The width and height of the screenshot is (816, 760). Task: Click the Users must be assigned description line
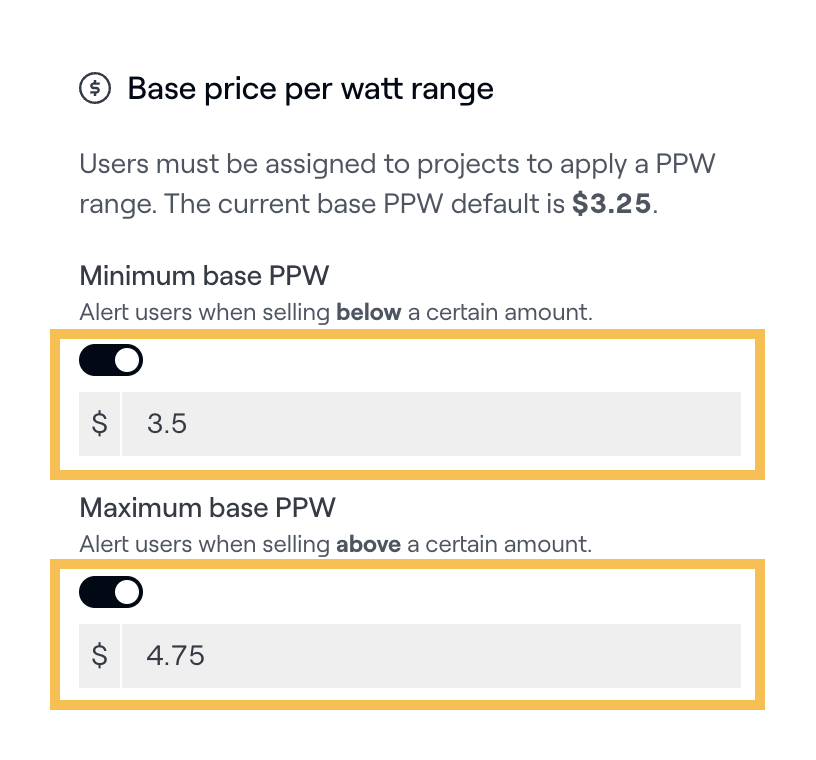tap(397, 164)
